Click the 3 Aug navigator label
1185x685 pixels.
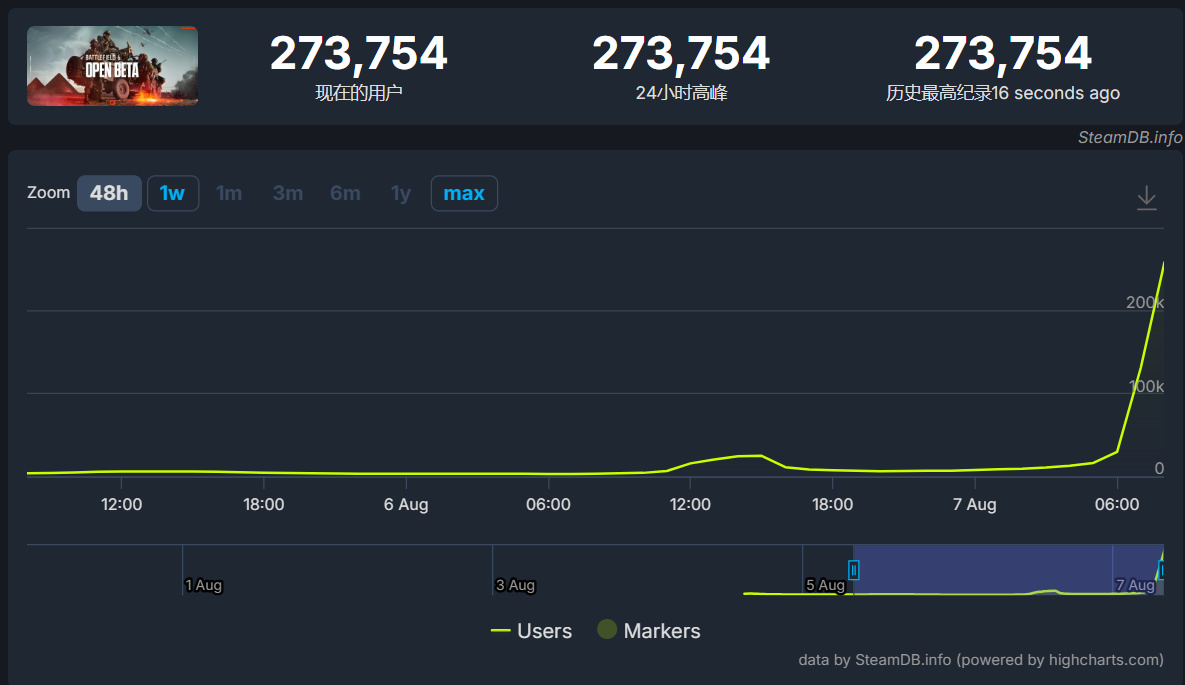tap(515, 585)
